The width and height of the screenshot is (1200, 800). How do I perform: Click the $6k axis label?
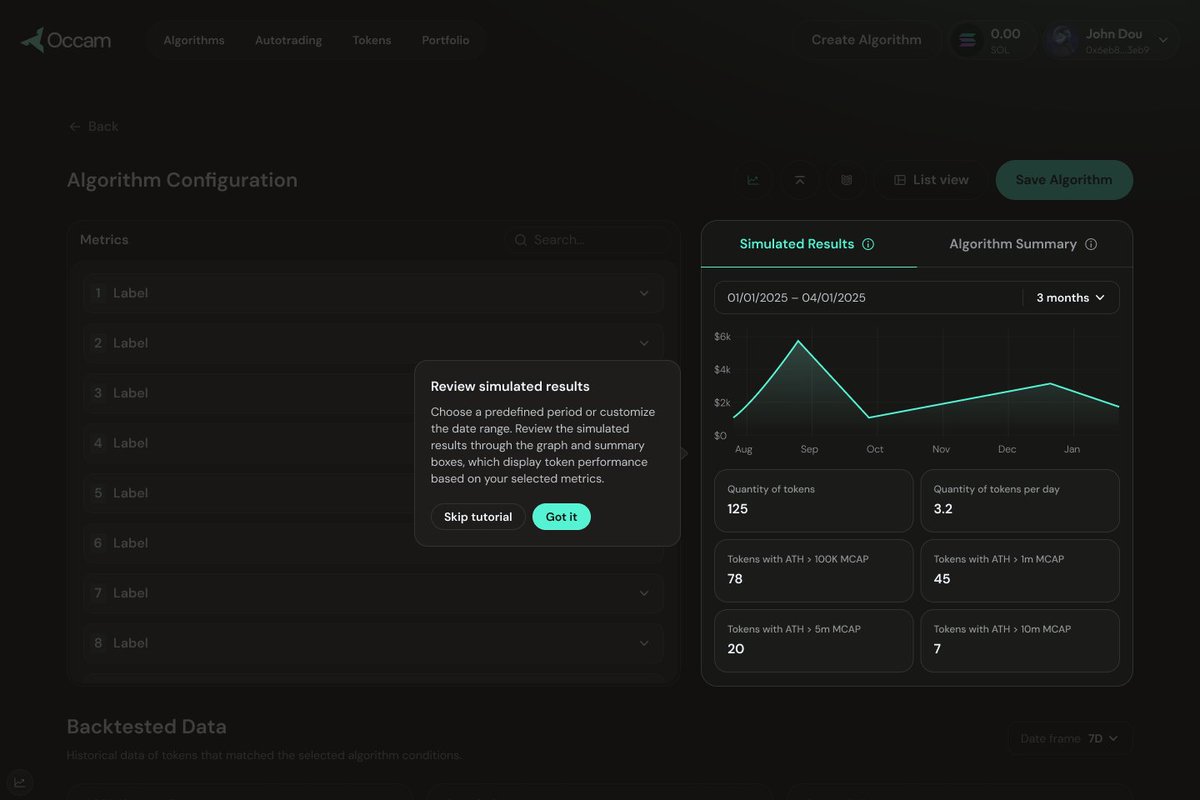[x=722, y=337]
